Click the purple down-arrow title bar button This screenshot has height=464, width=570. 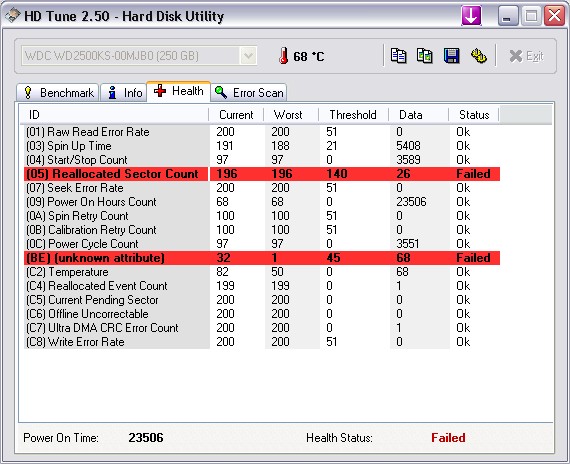point(471,16)
